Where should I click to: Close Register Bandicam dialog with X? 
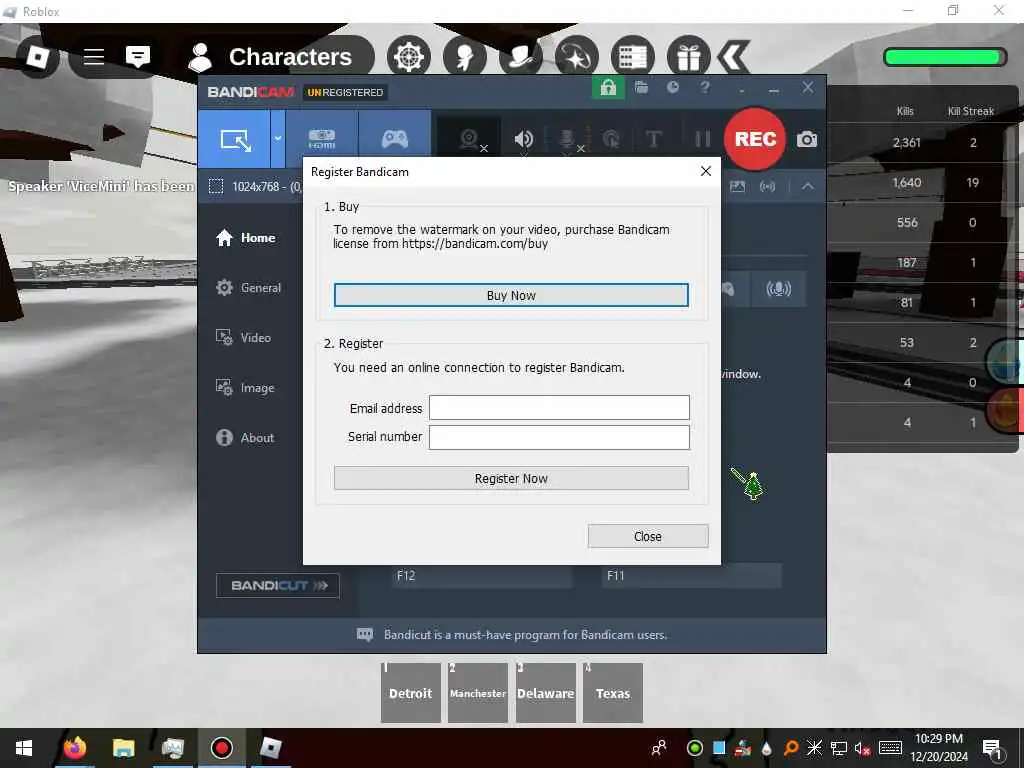[x=705, y=171]
